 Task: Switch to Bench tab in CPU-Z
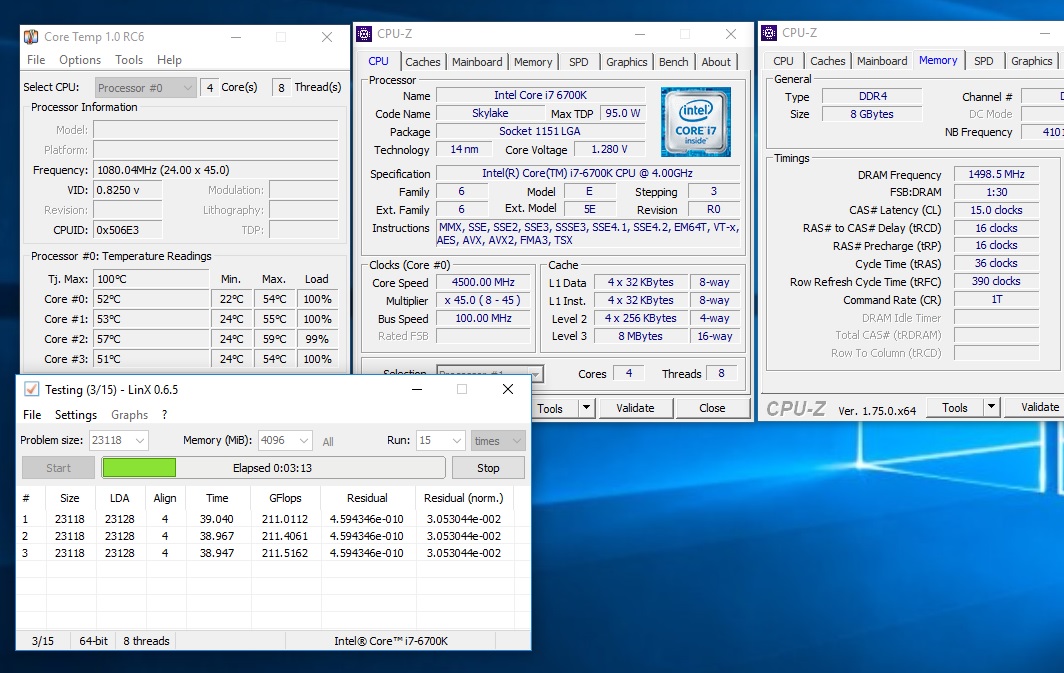coord(673,62)
